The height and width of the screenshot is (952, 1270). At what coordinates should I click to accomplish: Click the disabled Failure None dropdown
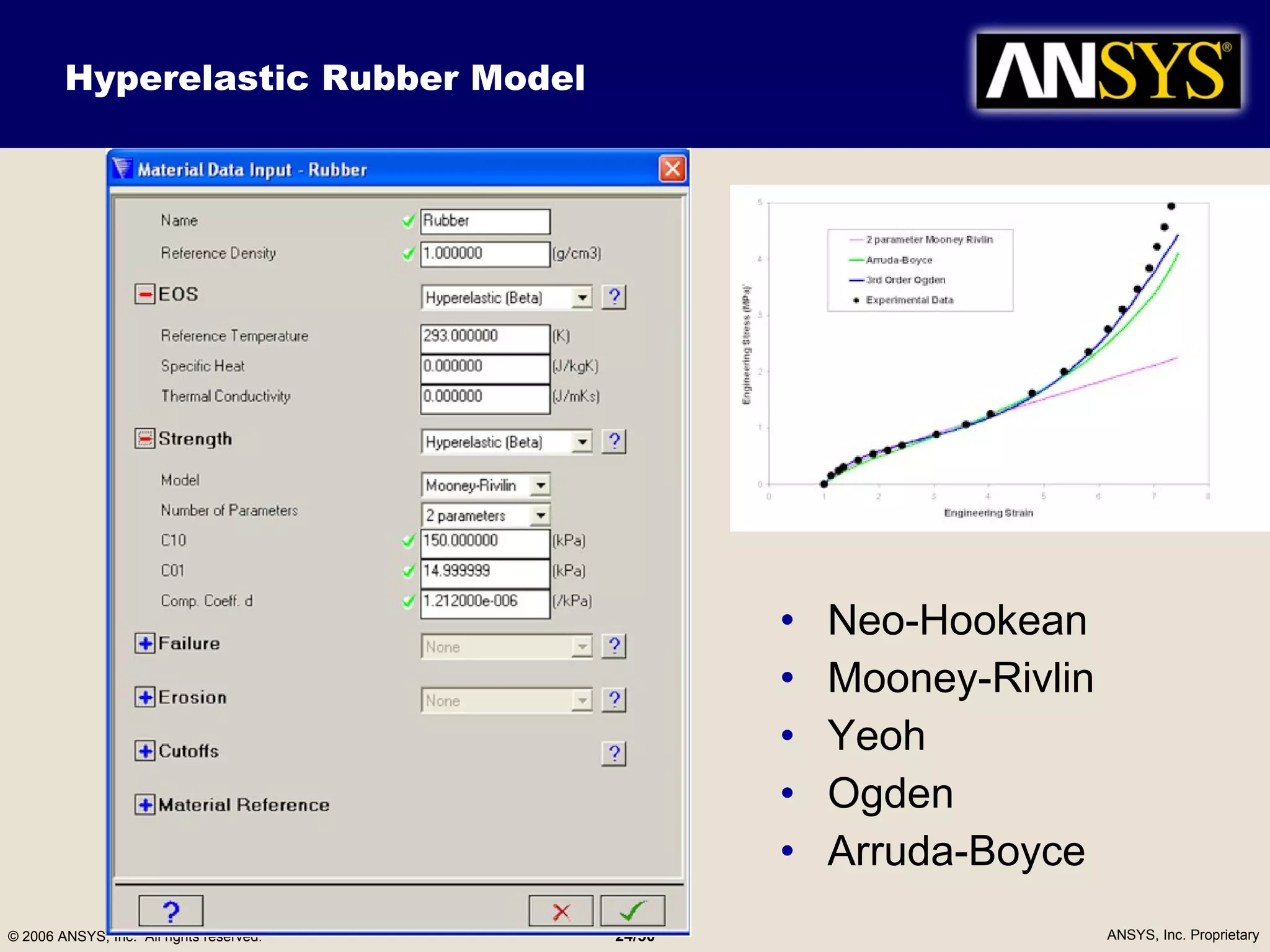507,646
